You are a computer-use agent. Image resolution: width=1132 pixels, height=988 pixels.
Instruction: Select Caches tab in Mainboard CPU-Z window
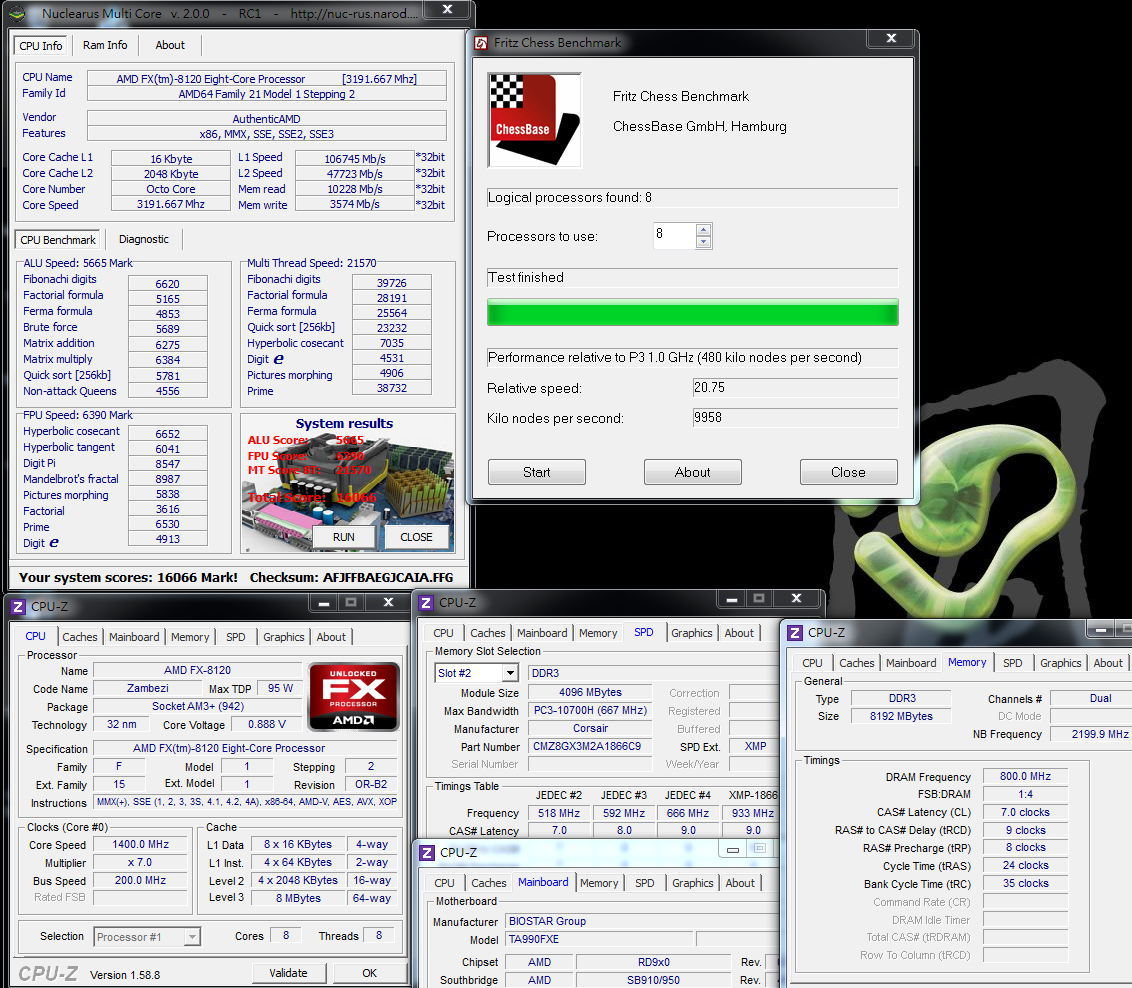[489, 883]
